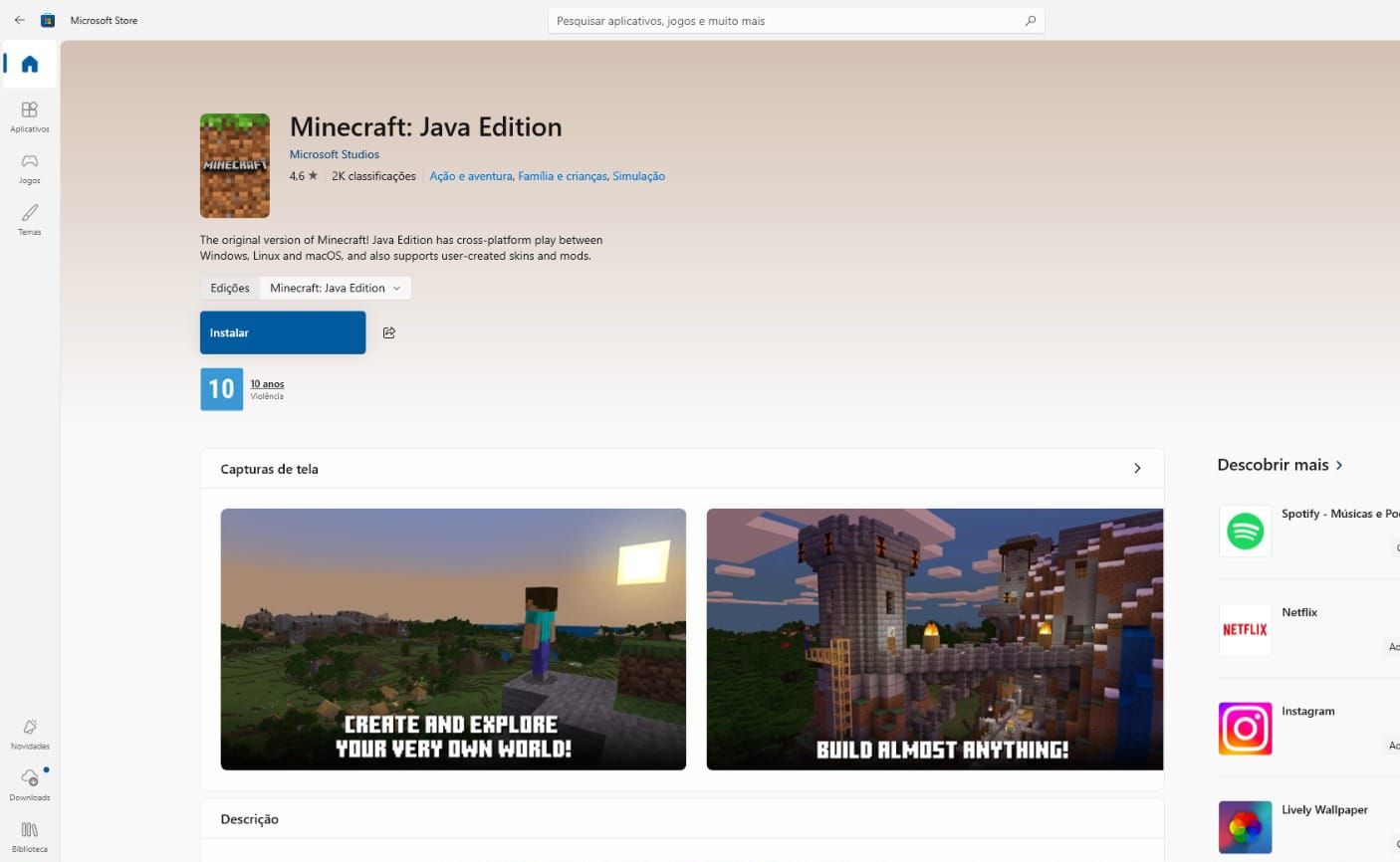The height and width of the screenshot is (862, 1400).
Task: Click the search magnifier icon
Action: point(1031,21)
